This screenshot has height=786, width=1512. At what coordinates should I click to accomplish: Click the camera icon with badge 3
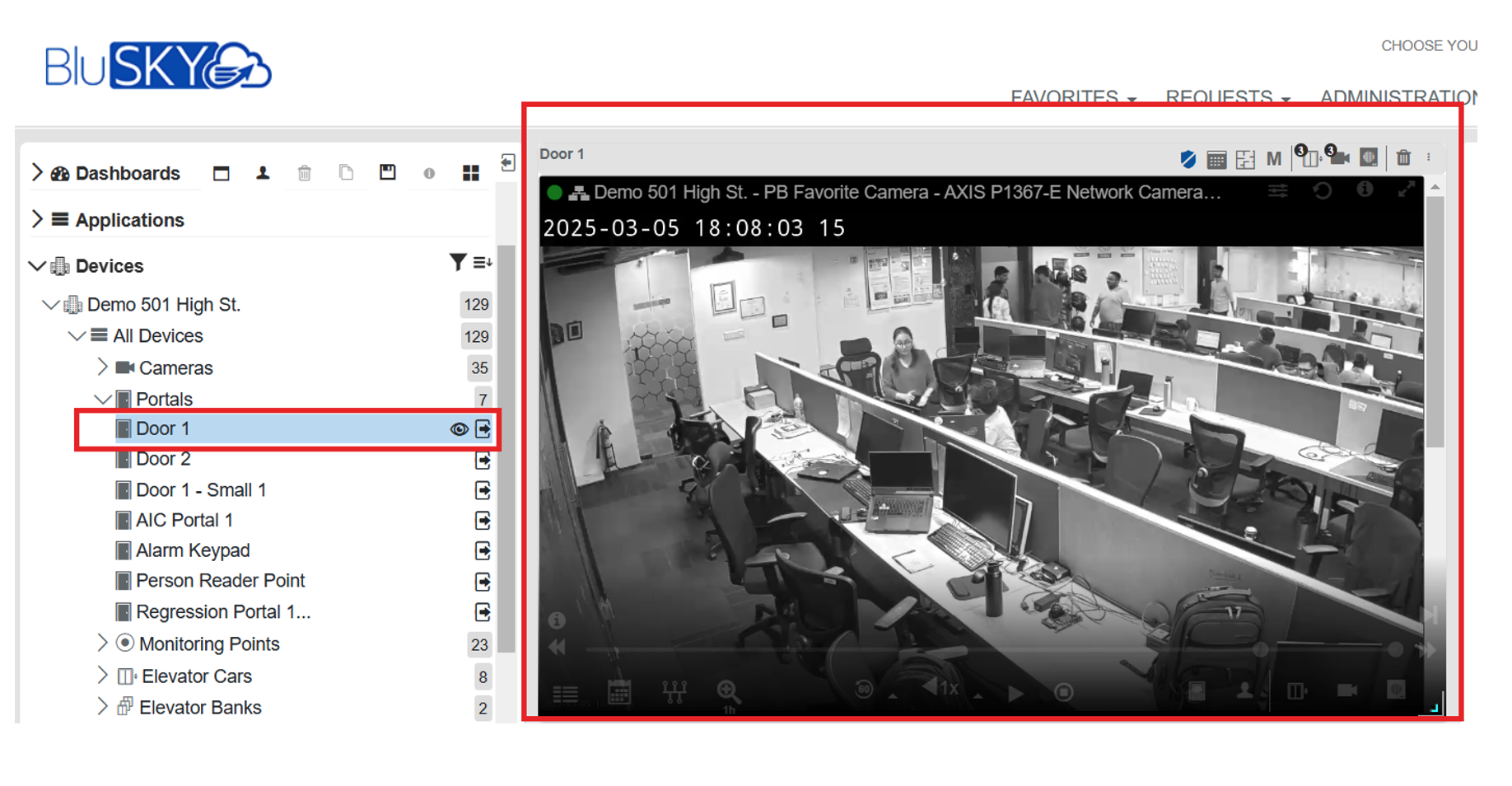click(x=1339, y=161)
